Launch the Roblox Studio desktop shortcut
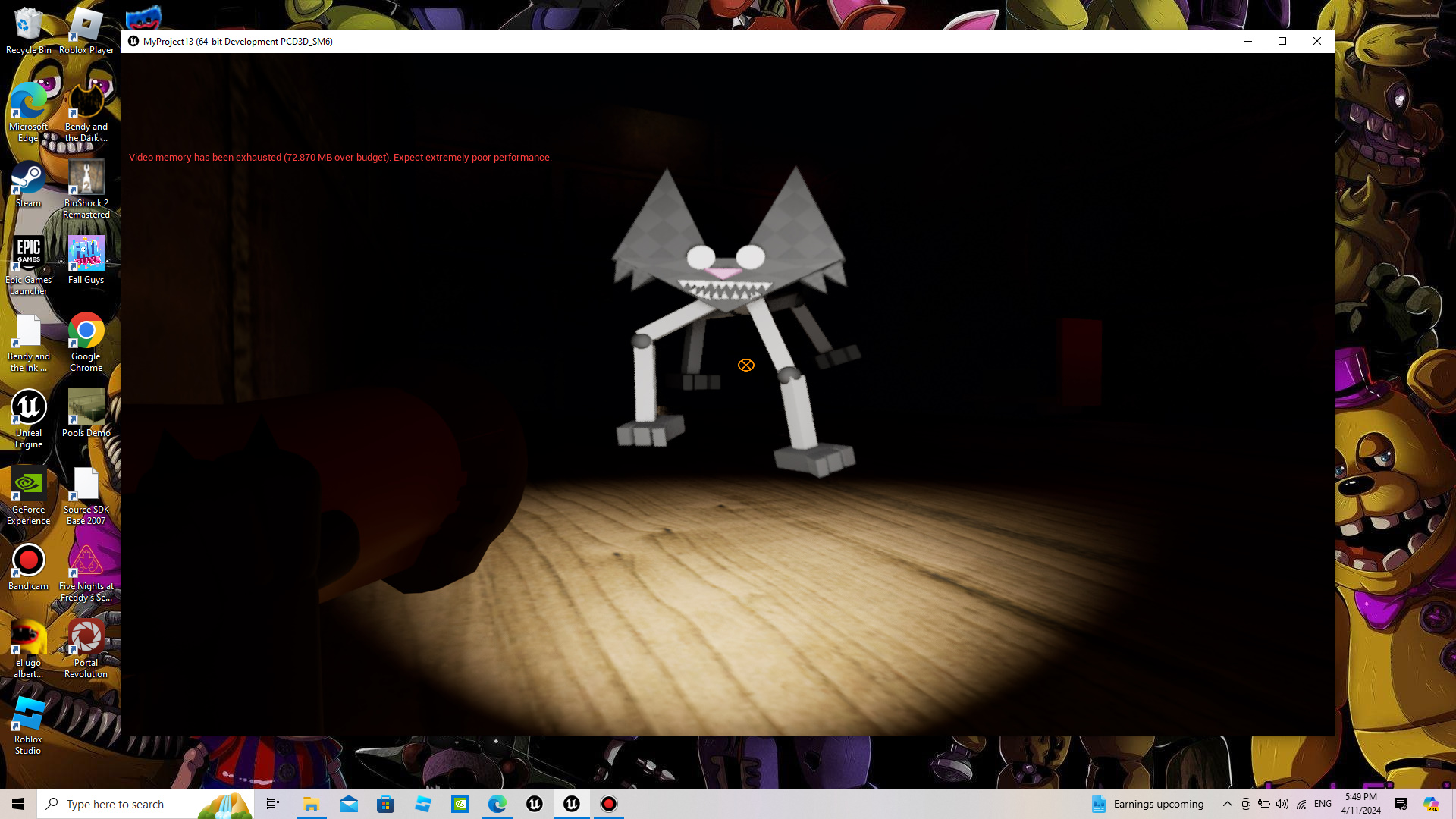1456x819 pixels. (x=28, y=714)
